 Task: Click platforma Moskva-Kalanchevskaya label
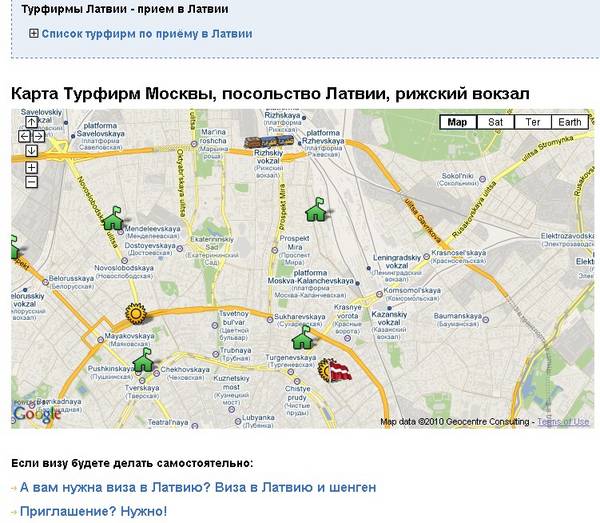point(310,284)
